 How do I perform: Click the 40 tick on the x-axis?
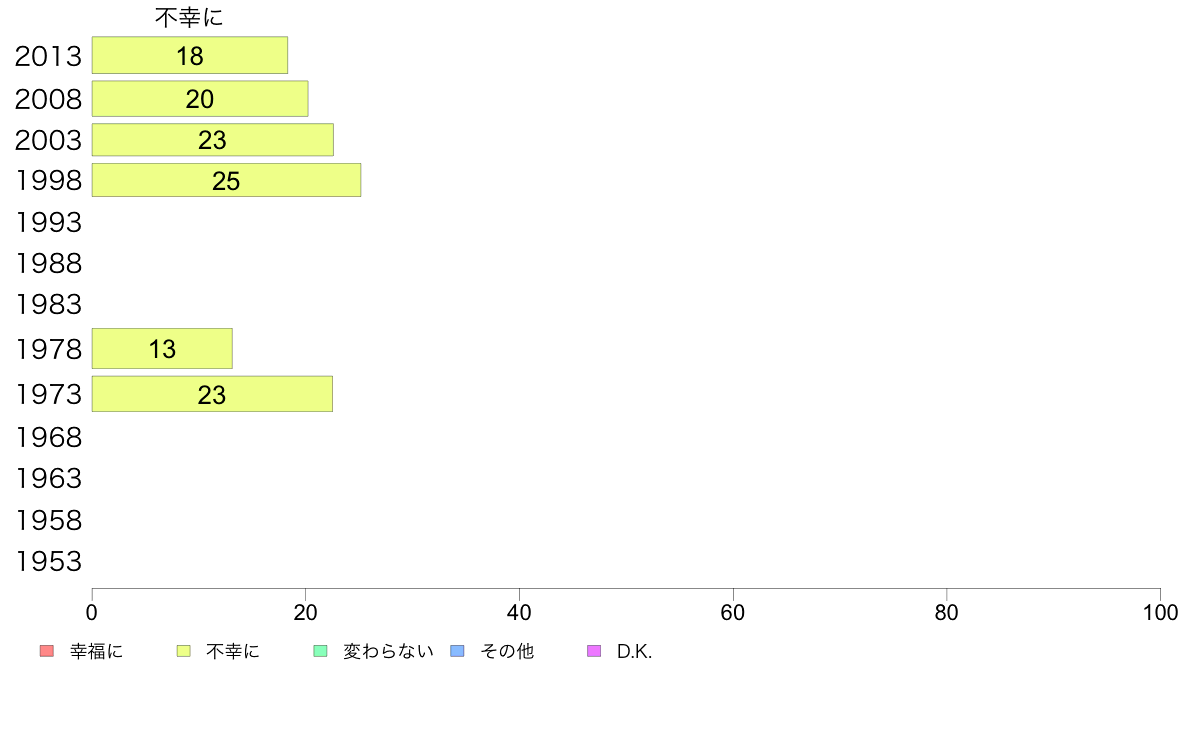coord(519,612)
